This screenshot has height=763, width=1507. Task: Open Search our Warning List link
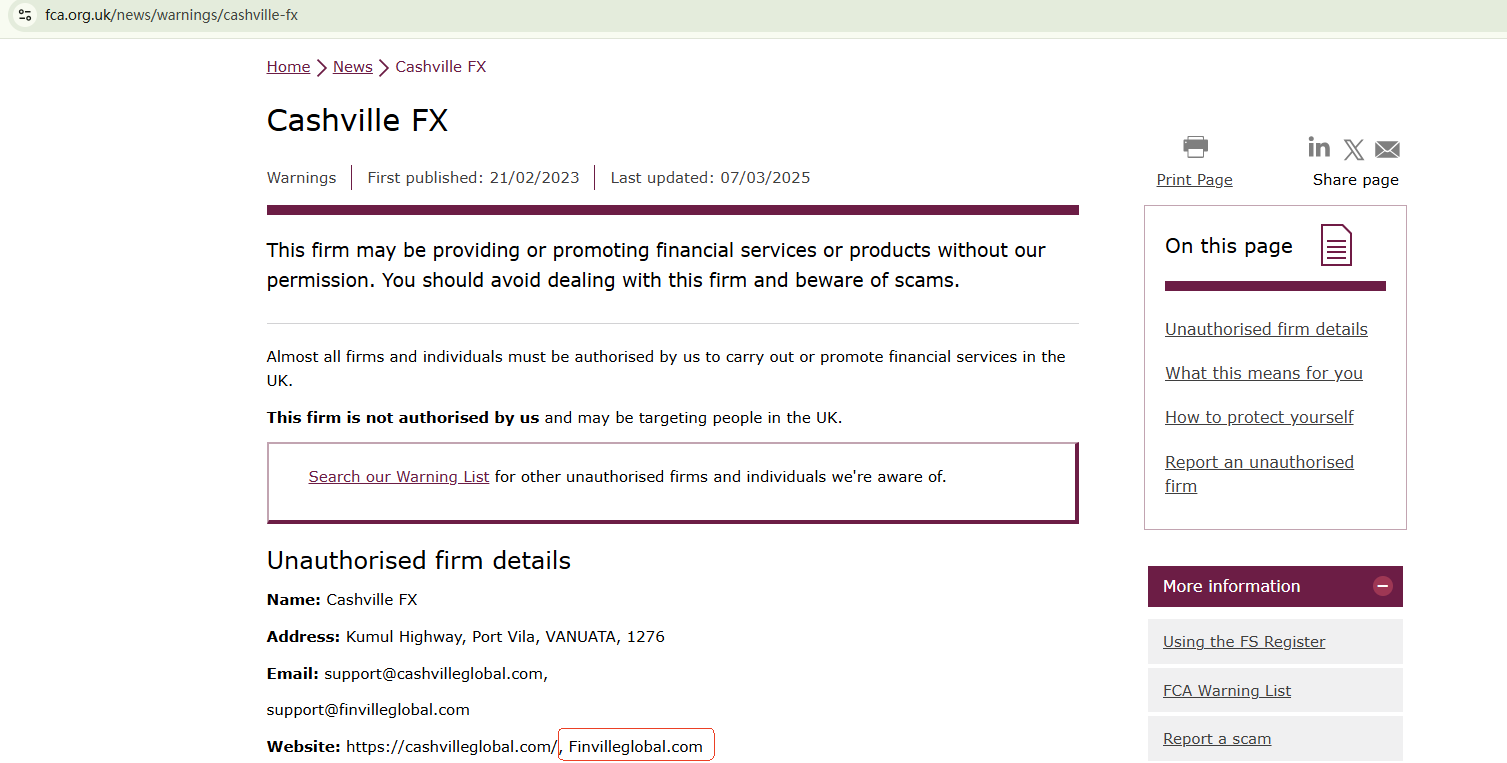(398, 477)
